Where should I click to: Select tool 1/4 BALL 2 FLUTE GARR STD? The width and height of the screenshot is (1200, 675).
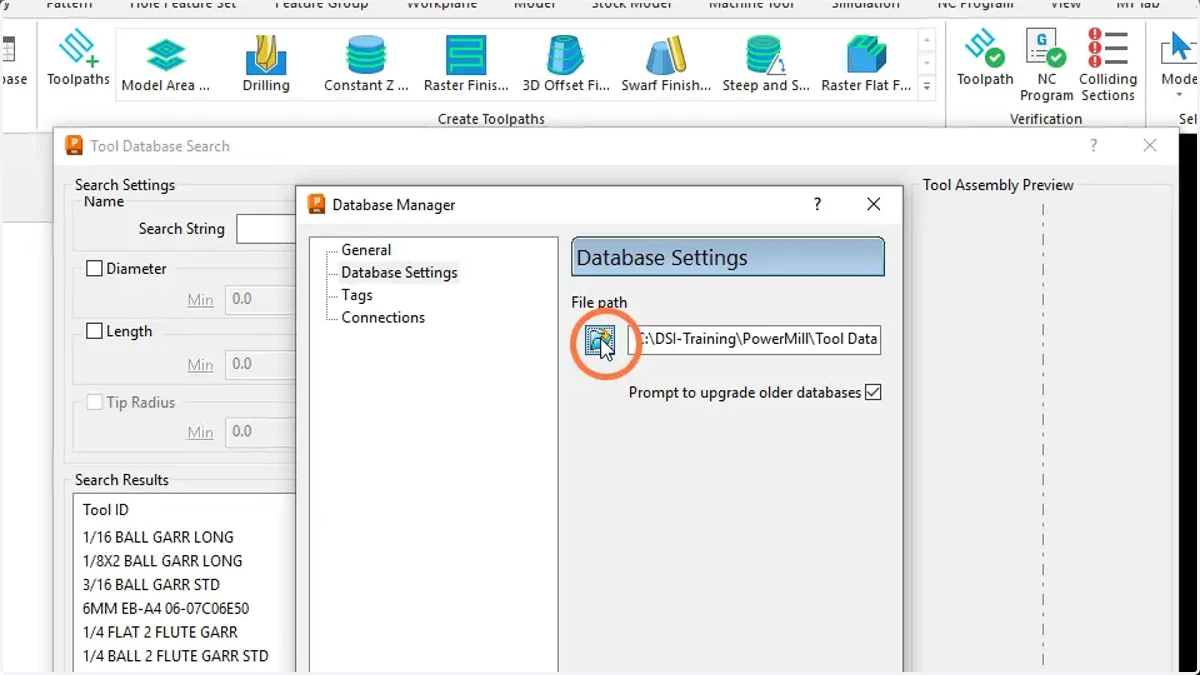[176, 656]
